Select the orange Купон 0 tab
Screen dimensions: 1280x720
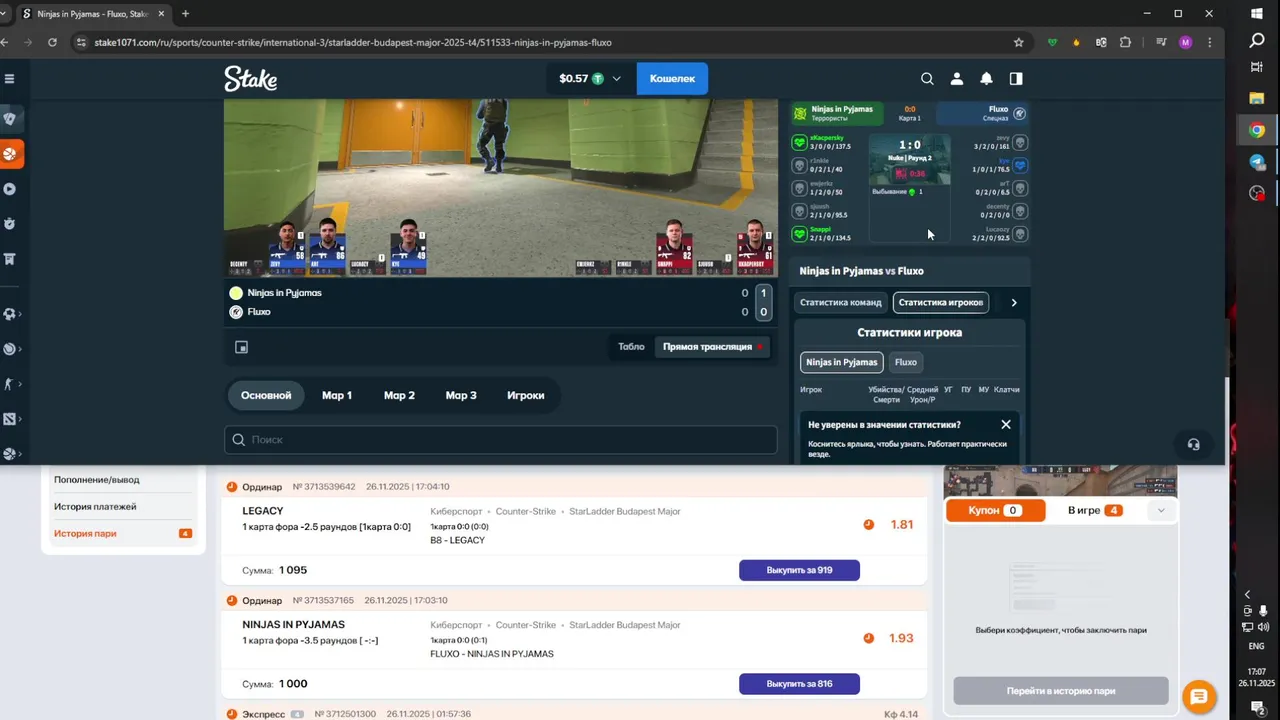(995, 510)
